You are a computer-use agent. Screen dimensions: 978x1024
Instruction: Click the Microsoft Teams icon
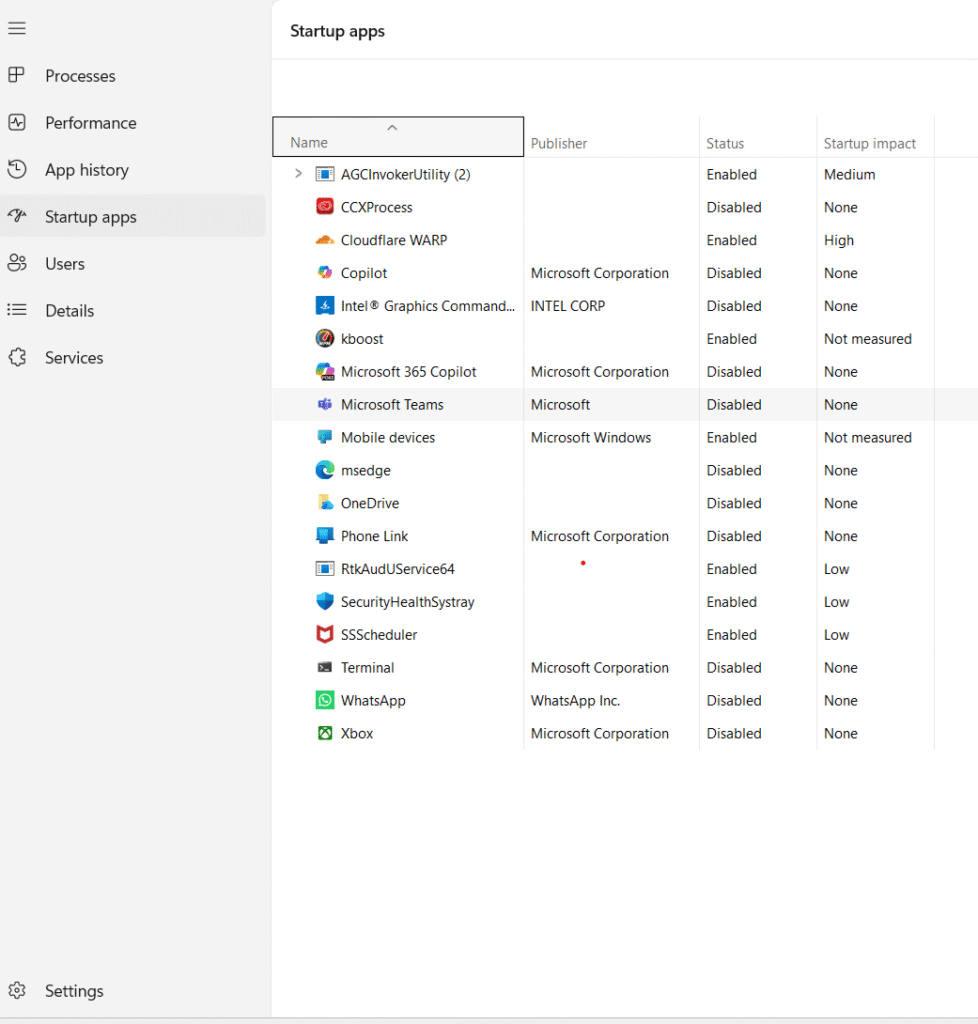[325, 404]
